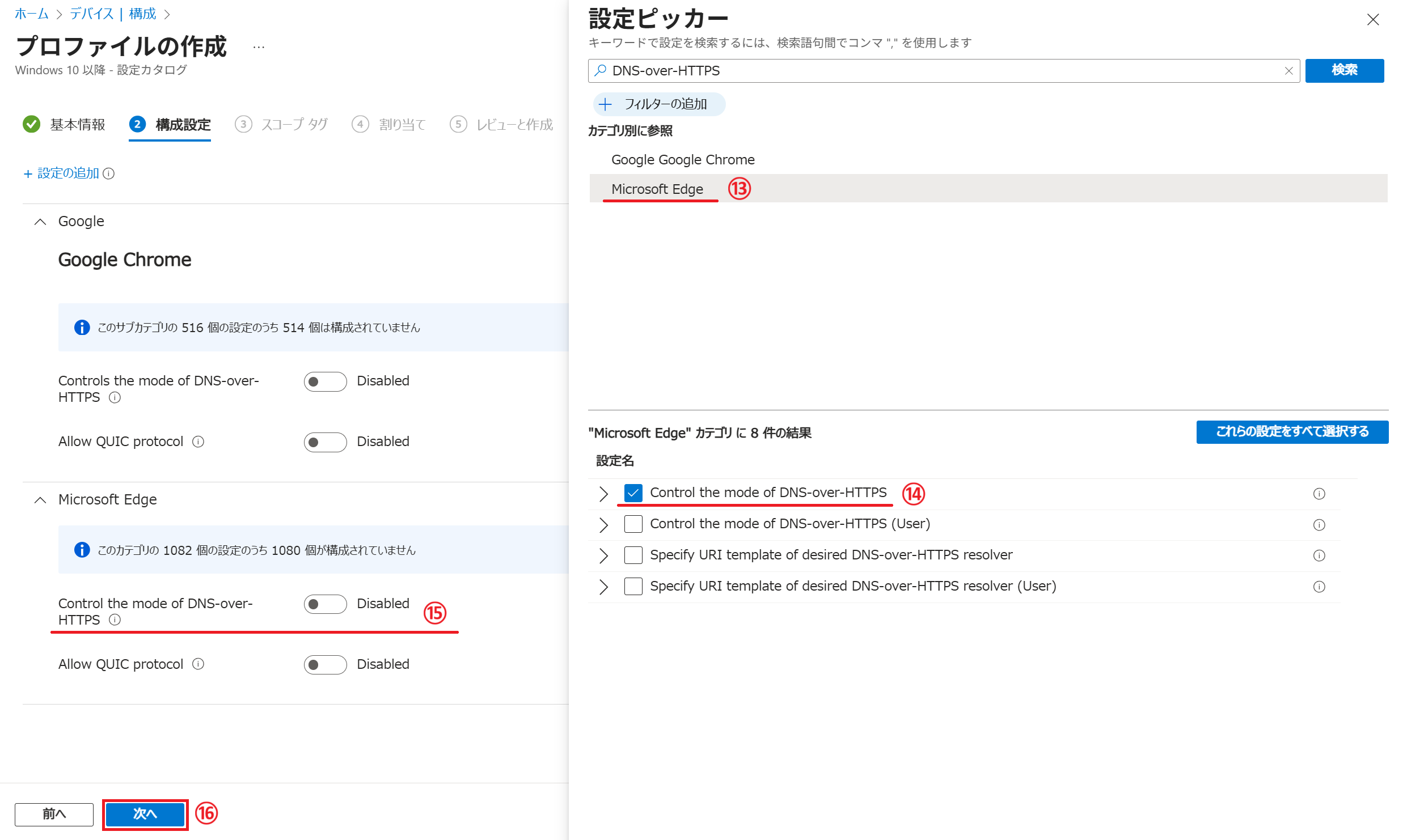This screenshot has height=840, width=1407.
Task: Click info icon for Edge Control the mode of DNS-over-HTTPS
Action: (x=115, y=620)
